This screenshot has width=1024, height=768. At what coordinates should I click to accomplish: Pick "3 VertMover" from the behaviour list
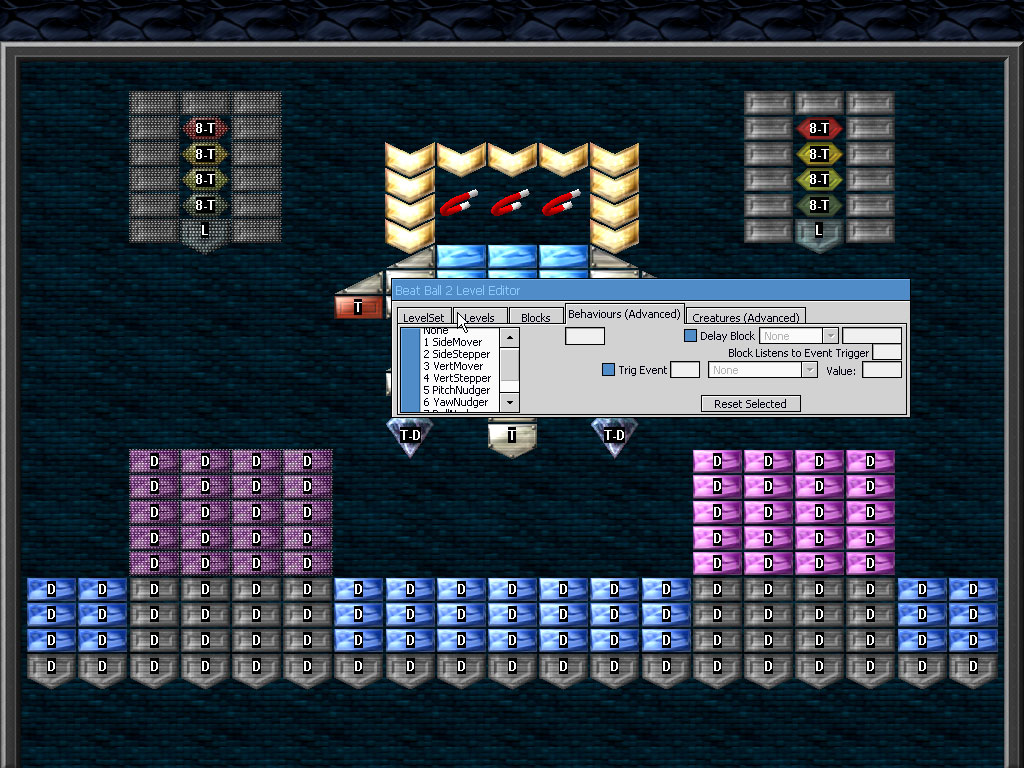coord(453,366)
